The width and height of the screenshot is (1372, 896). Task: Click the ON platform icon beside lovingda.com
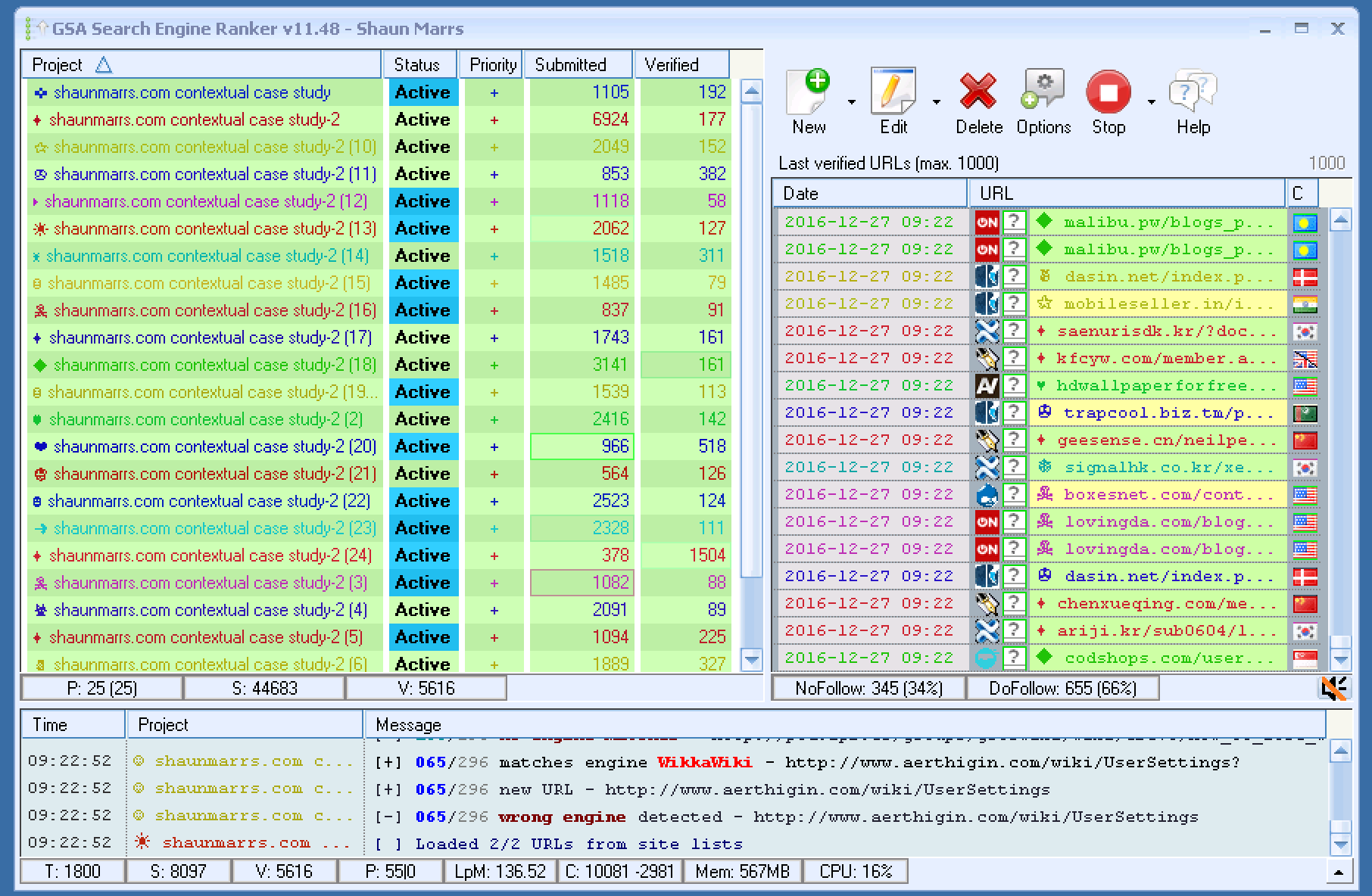pyautogui.click(x=987, y=521)
